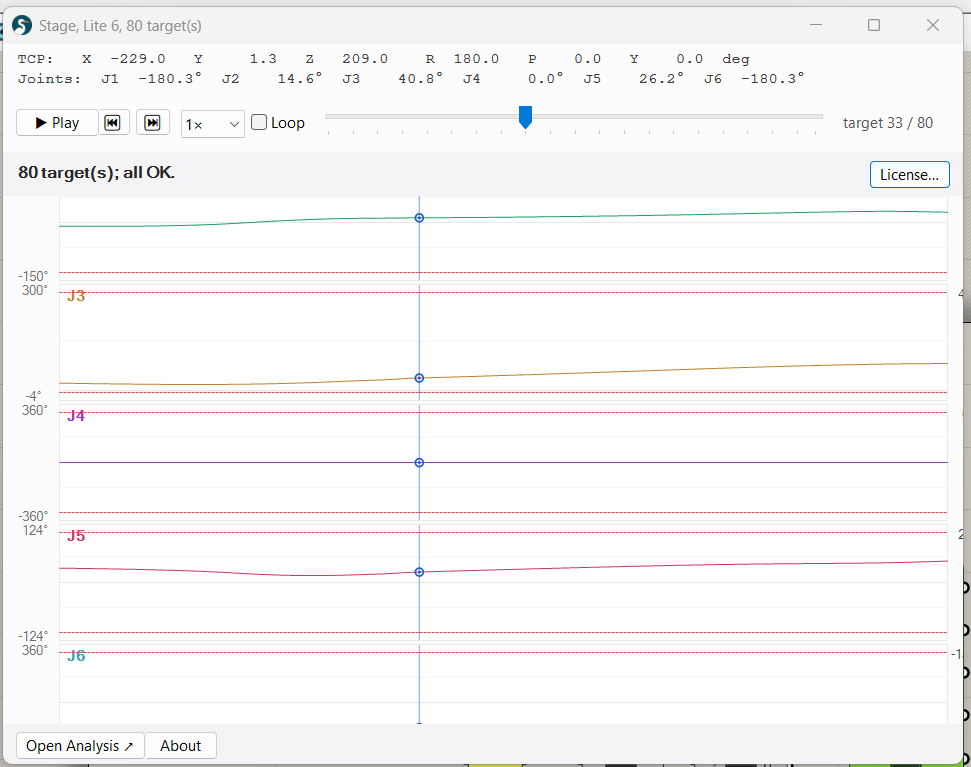Click the J5 joint value 26.2°
Viewport: 971px width, 767px height.
point(661,79)
